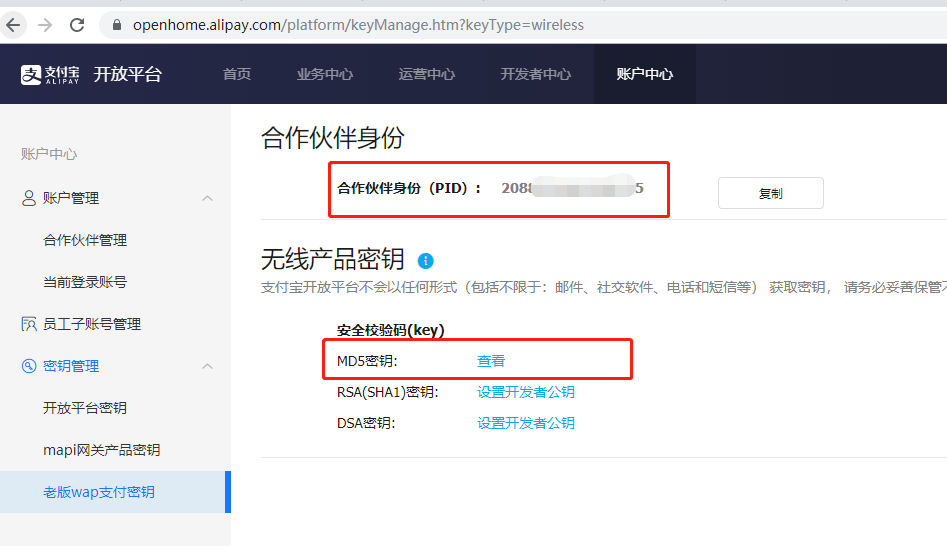Screen dimensions: 947x546
Task: Click the 安全校验码(key) heading
Action: click(x=391, y=330)
